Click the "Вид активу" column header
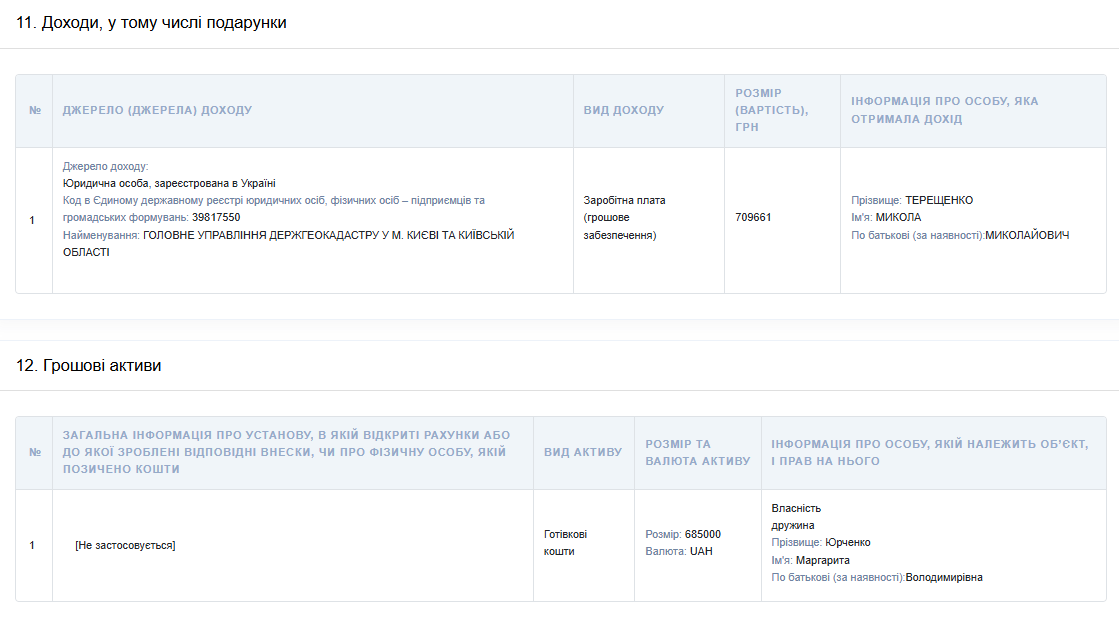 tap(582, 452)
